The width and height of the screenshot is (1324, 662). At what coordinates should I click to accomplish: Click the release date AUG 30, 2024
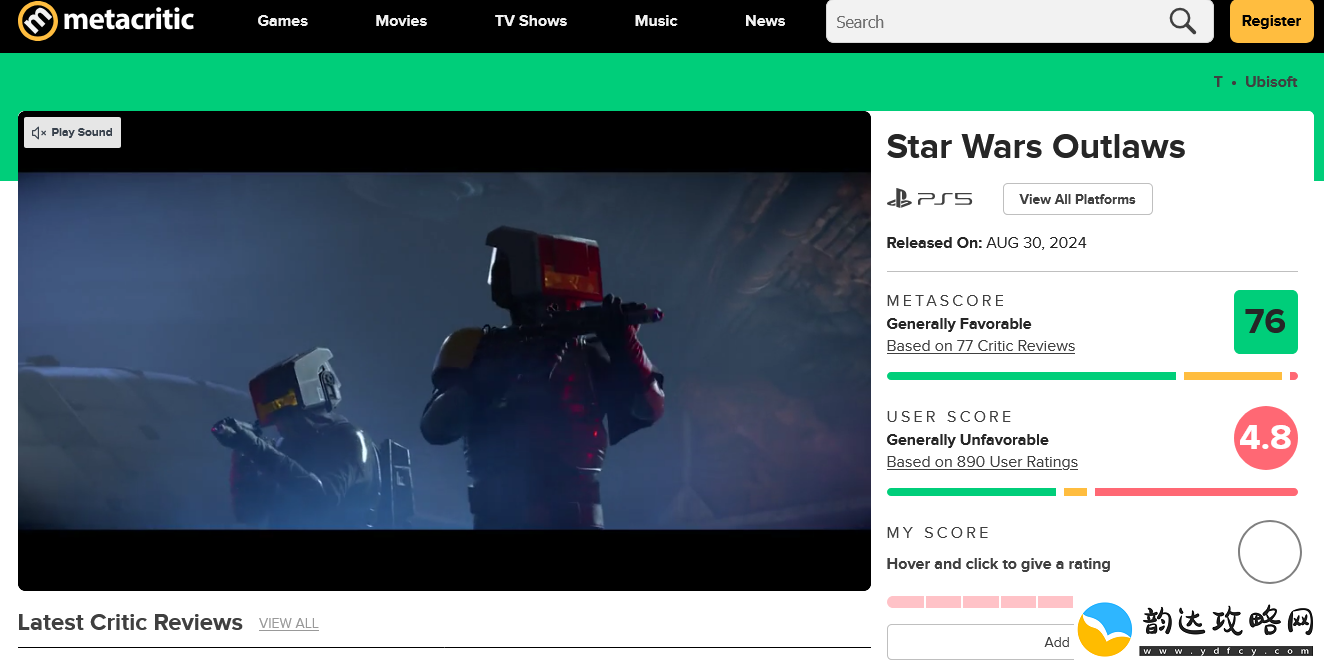(1036, 243)
